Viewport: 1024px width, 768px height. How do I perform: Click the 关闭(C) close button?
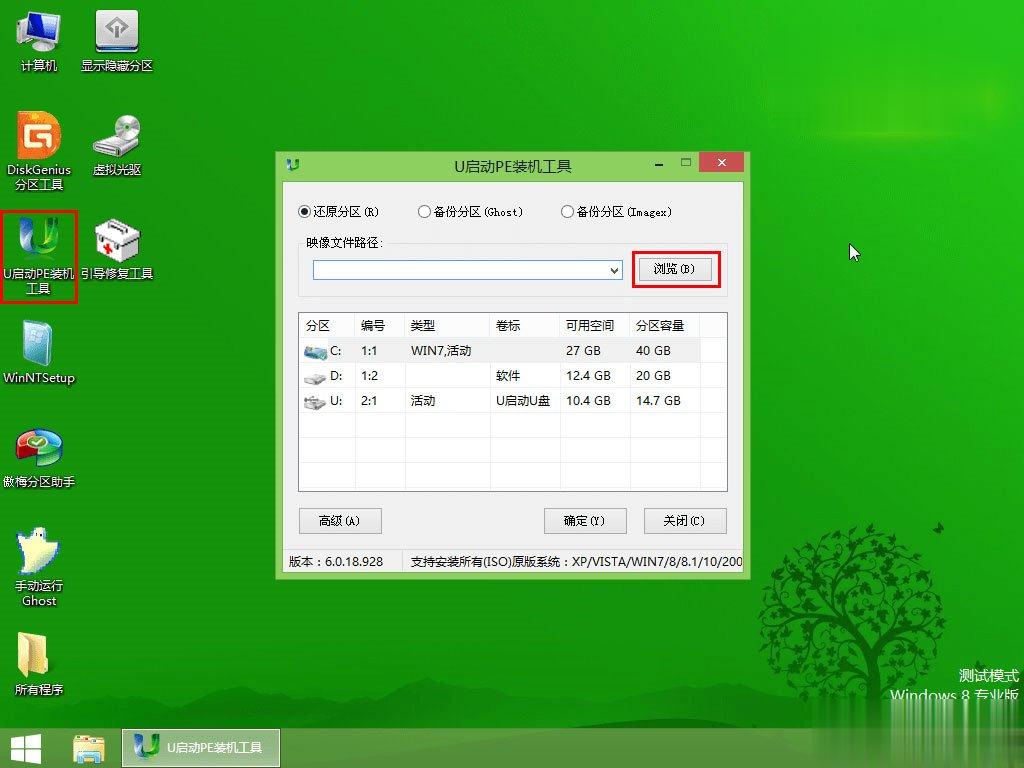click(x=684, y=520)
